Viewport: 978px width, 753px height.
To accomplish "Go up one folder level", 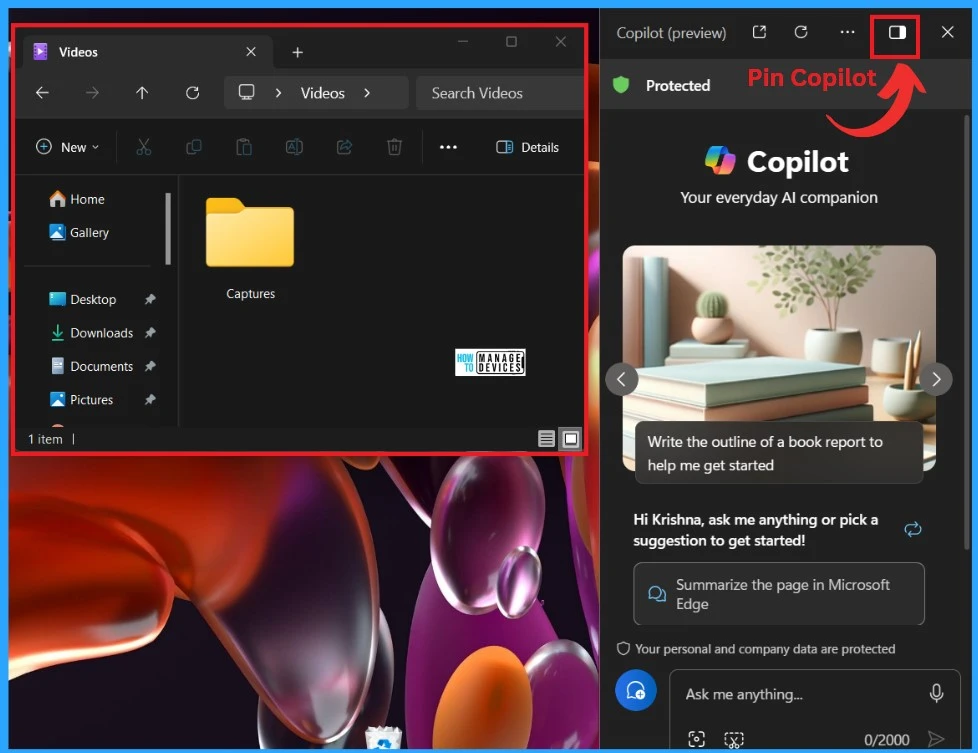I will tap(142, 93).
